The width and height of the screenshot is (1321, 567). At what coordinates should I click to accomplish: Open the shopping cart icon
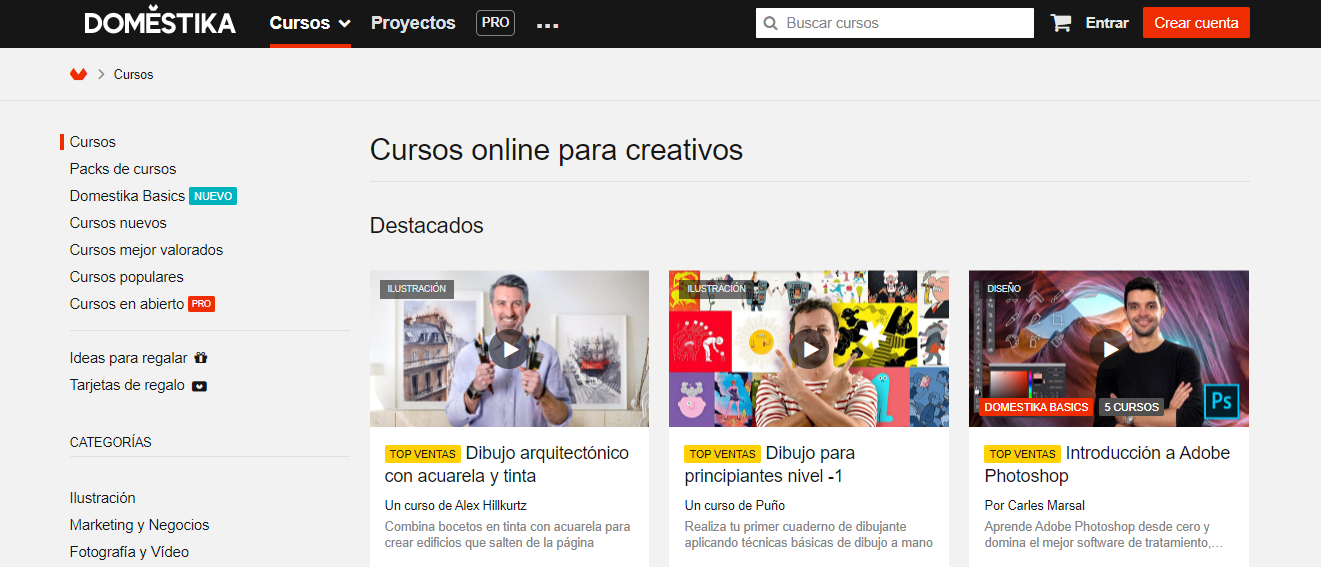click(x=1061, y=23)
